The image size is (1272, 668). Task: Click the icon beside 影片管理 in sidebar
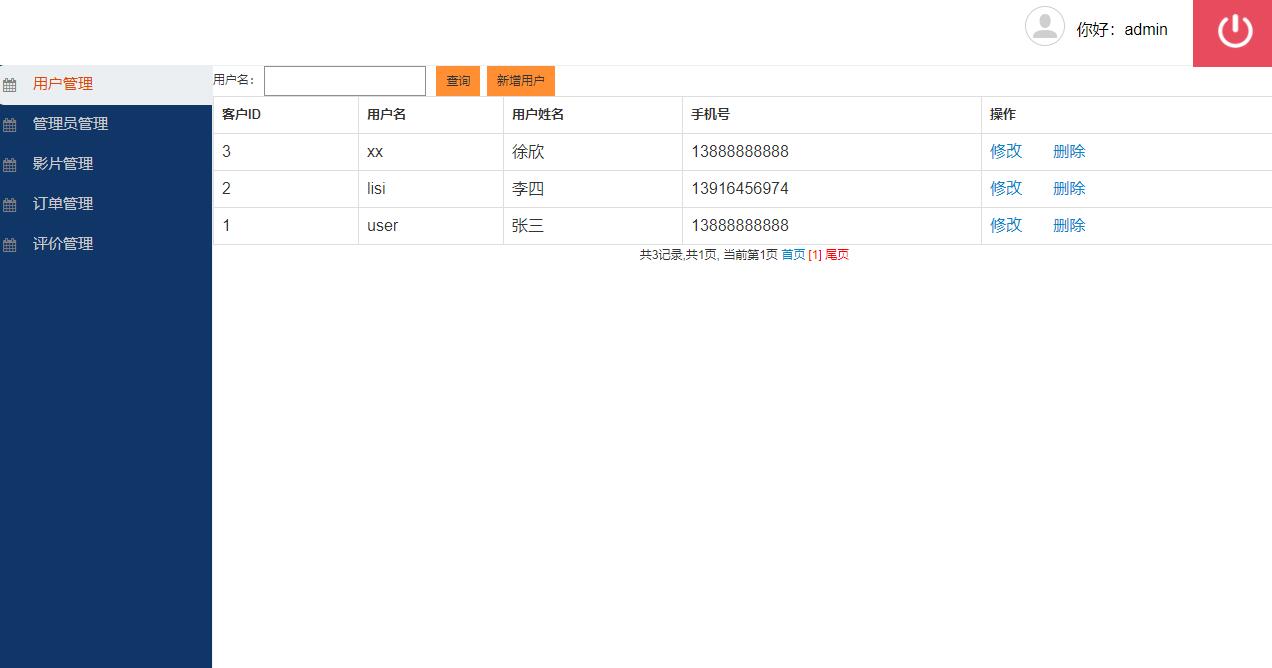pyautogui.click(x=11, y=164)
